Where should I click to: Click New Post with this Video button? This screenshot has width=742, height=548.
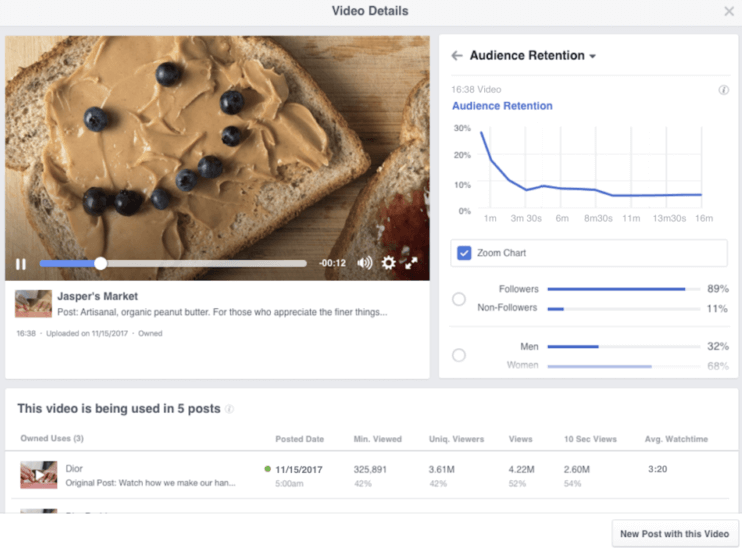tap(675, 534)
